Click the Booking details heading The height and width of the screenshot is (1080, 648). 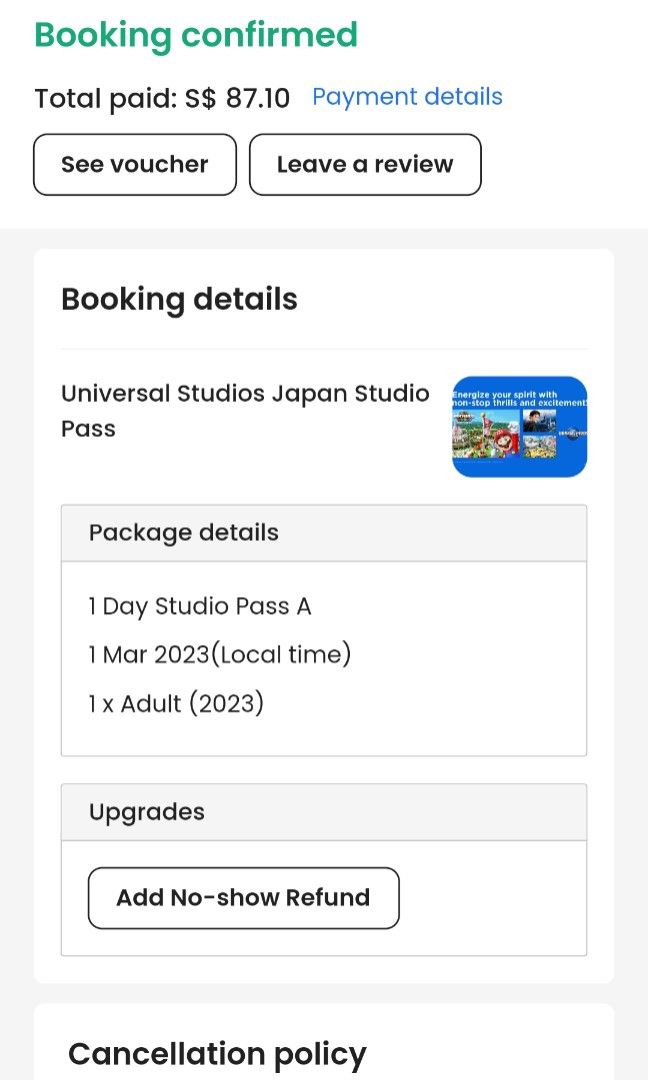pyautogui.click(x=179, y=299)
